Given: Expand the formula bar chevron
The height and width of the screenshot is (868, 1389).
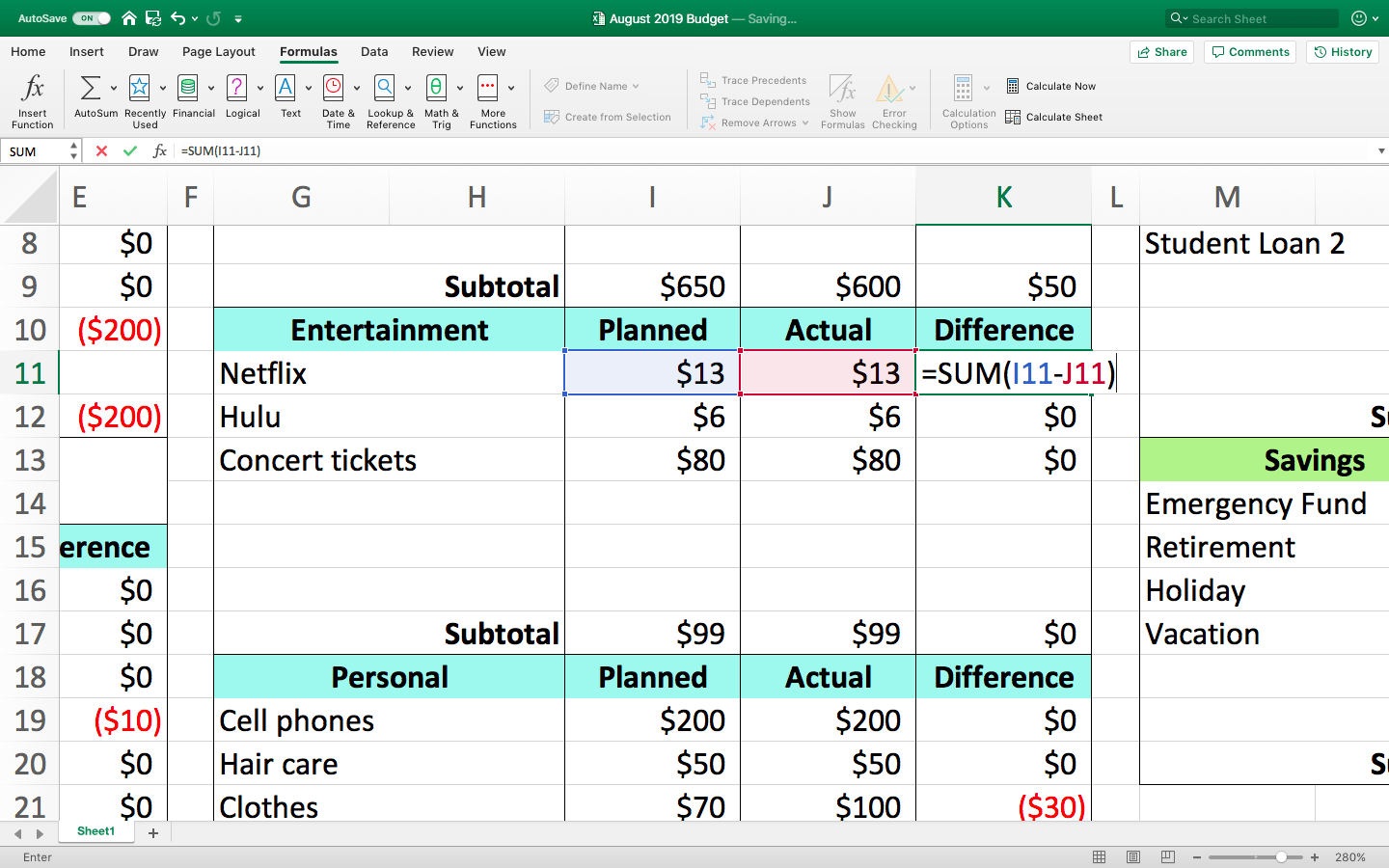Looking at the screenshot, I should coord(1381,150).
